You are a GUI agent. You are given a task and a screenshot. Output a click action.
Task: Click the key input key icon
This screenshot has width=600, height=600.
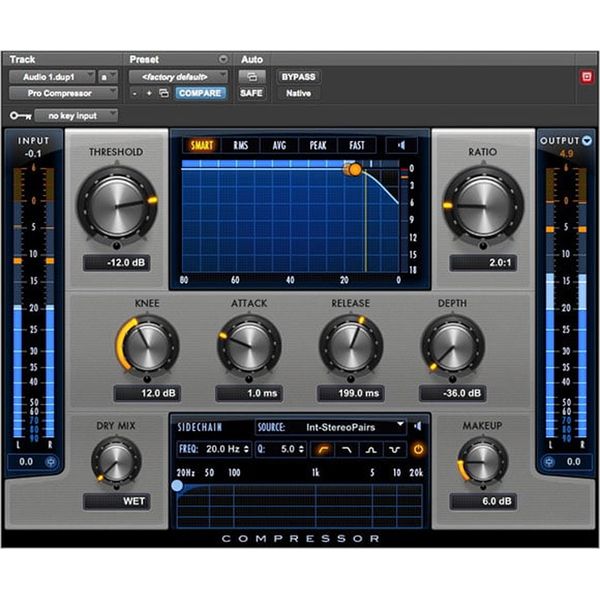click(x=20, y=115)
